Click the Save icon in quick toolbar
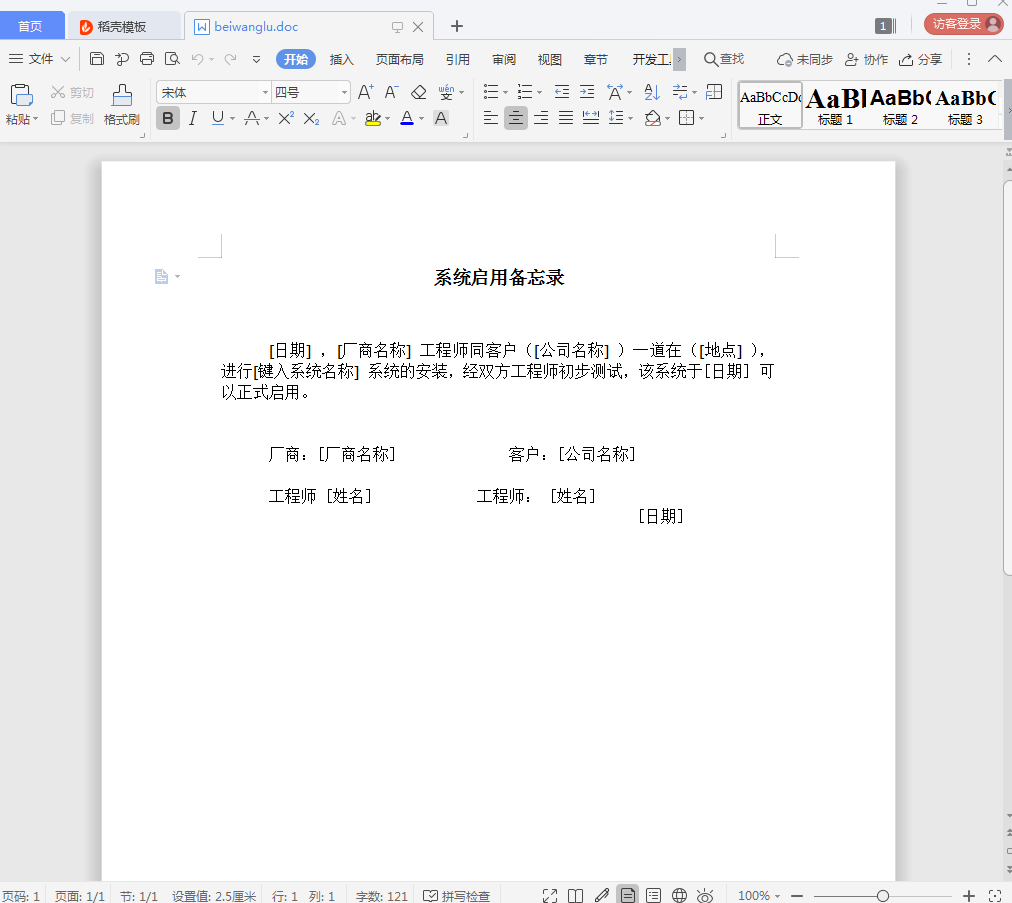This screenshot has width=1012, height=903. click(97, 59)
